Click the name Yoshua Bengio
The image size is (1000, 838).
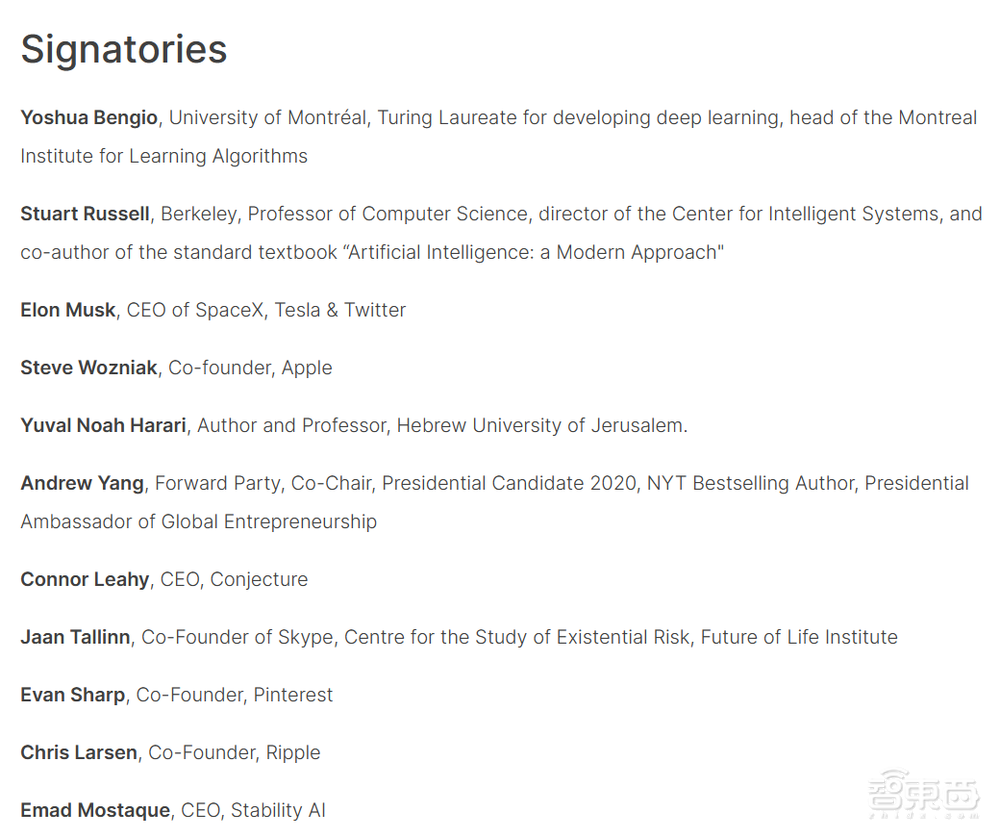coord(89,118)
